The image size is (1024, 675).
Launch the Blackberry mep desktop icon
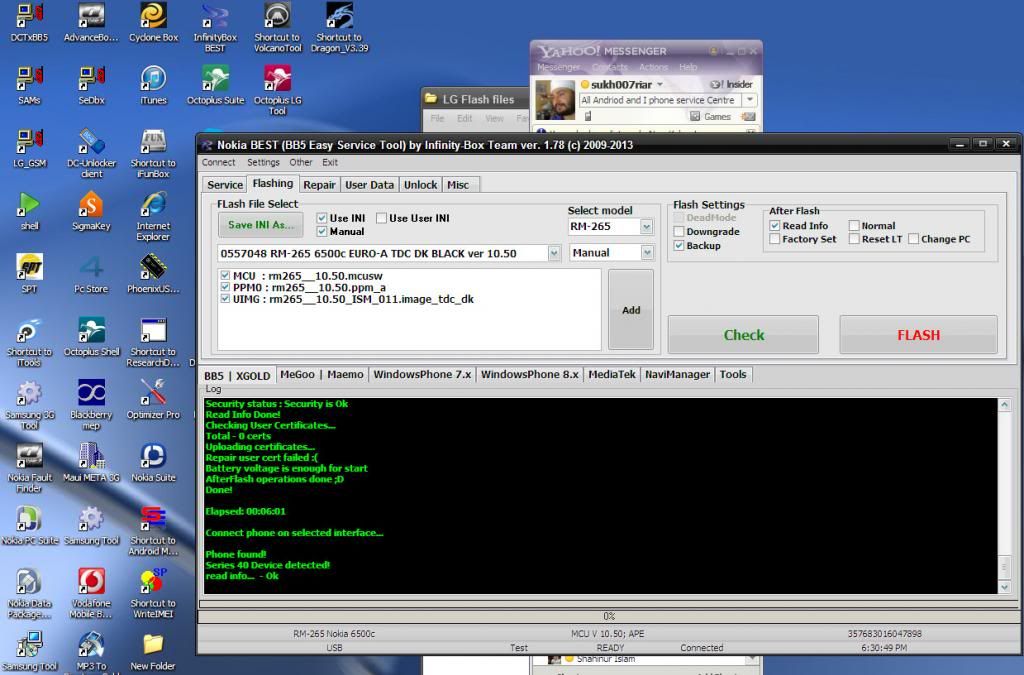click(x=91, y=405)
